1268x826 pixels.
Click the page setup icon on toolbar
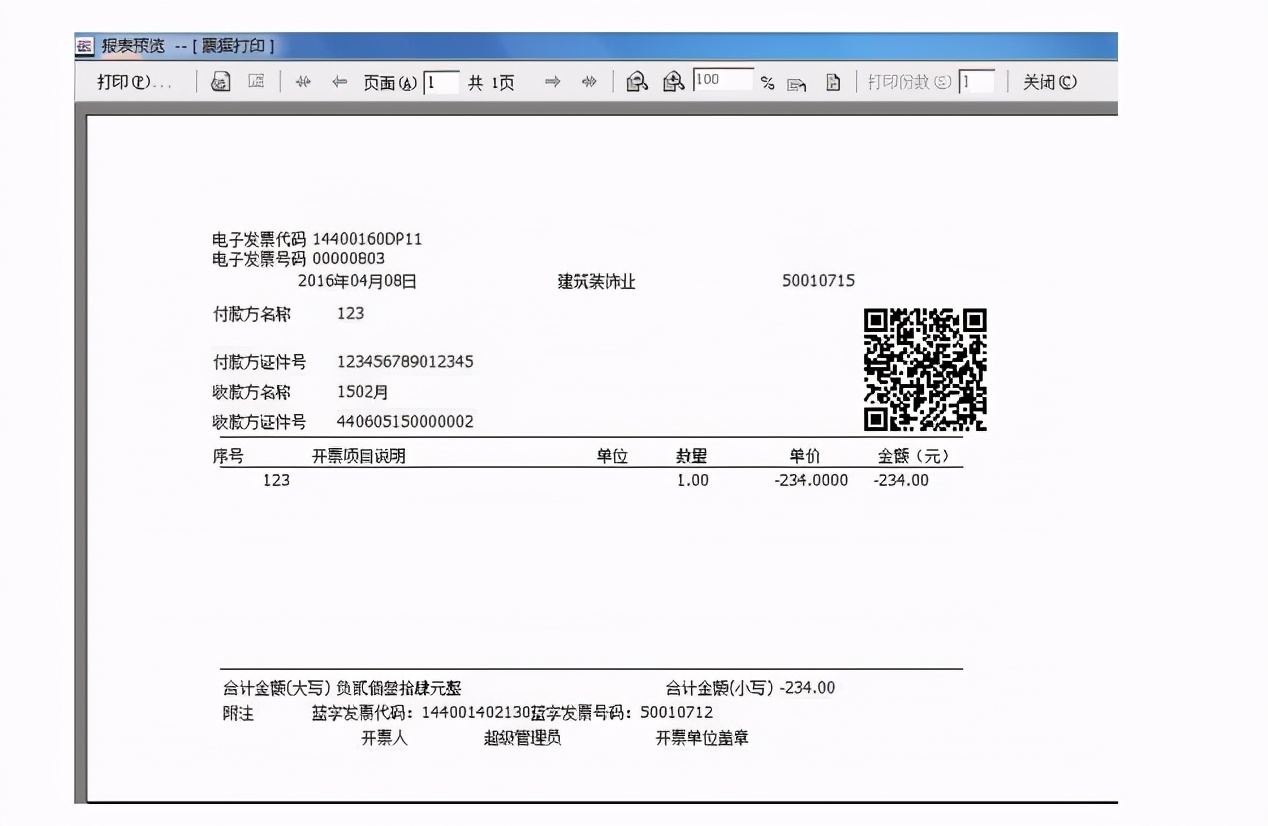[x=257, y=82]
